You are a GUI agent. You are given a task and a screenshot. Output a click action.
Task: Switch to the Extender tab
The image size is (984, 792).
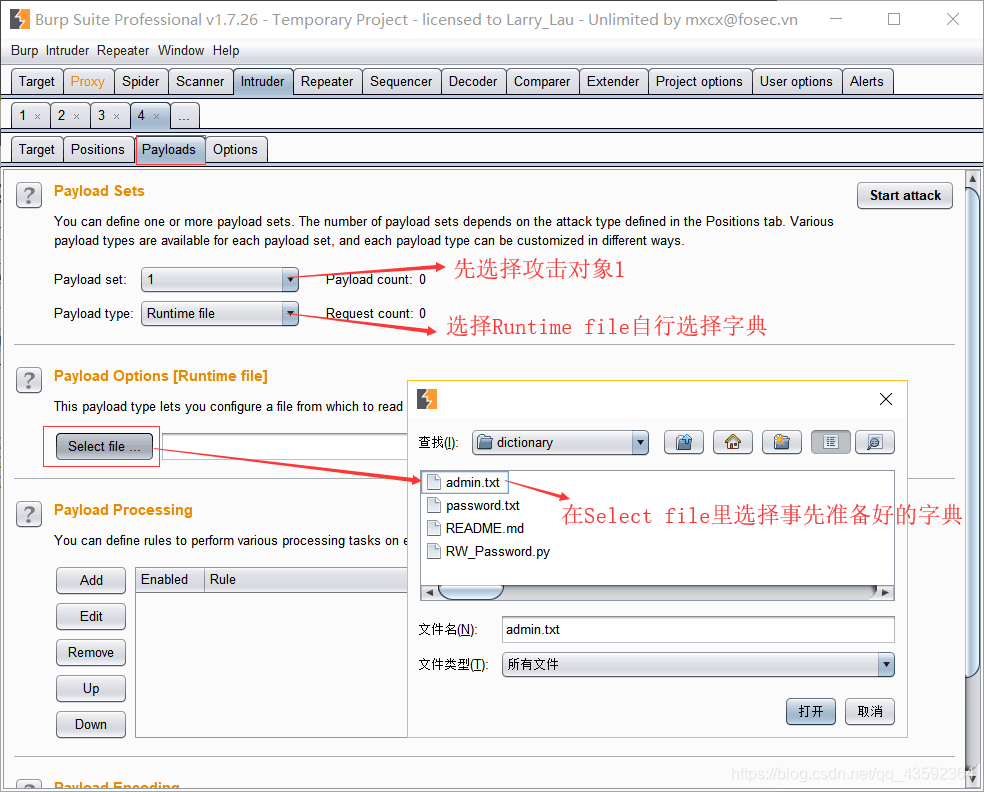(x=613, y=82)
